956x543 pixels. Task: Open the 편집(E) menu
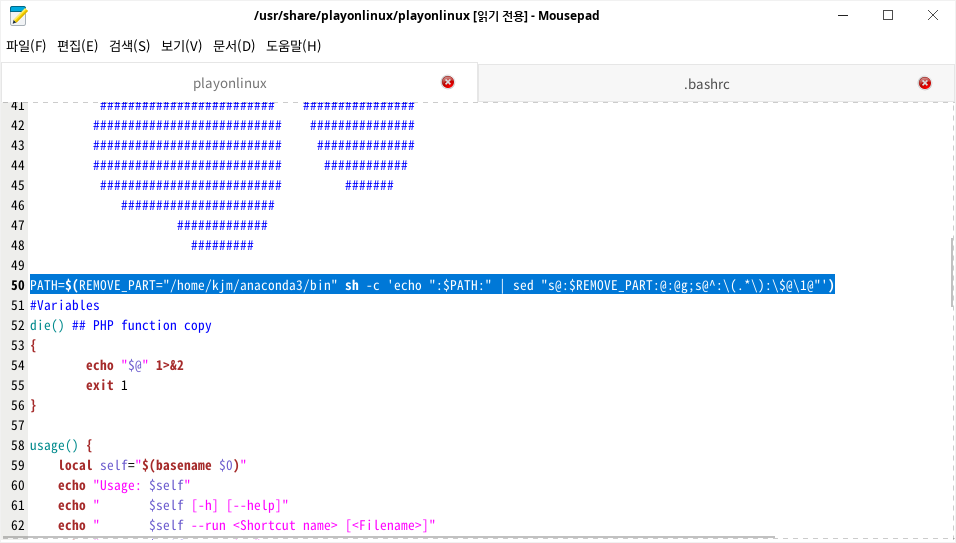(77, 46)
